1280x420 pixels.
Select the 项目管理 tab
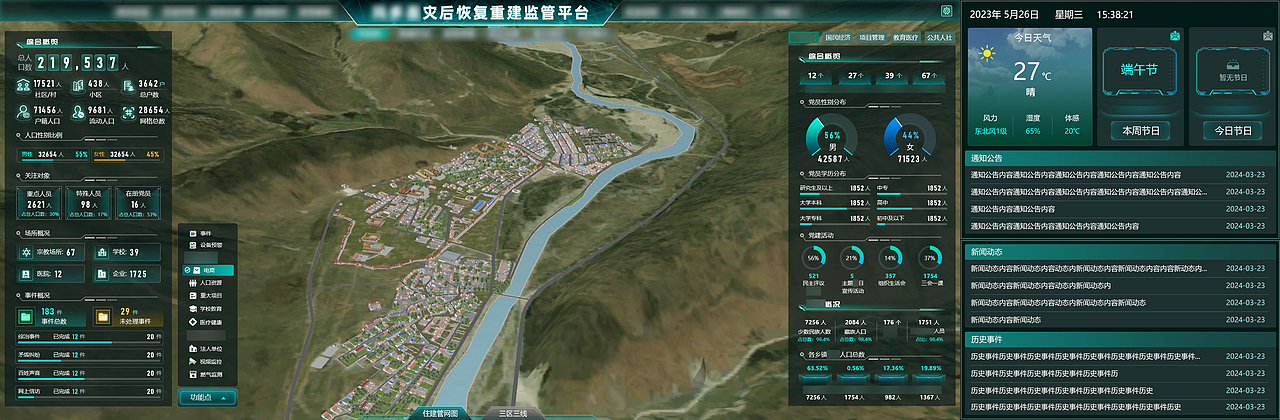click(x=872, y=38)
